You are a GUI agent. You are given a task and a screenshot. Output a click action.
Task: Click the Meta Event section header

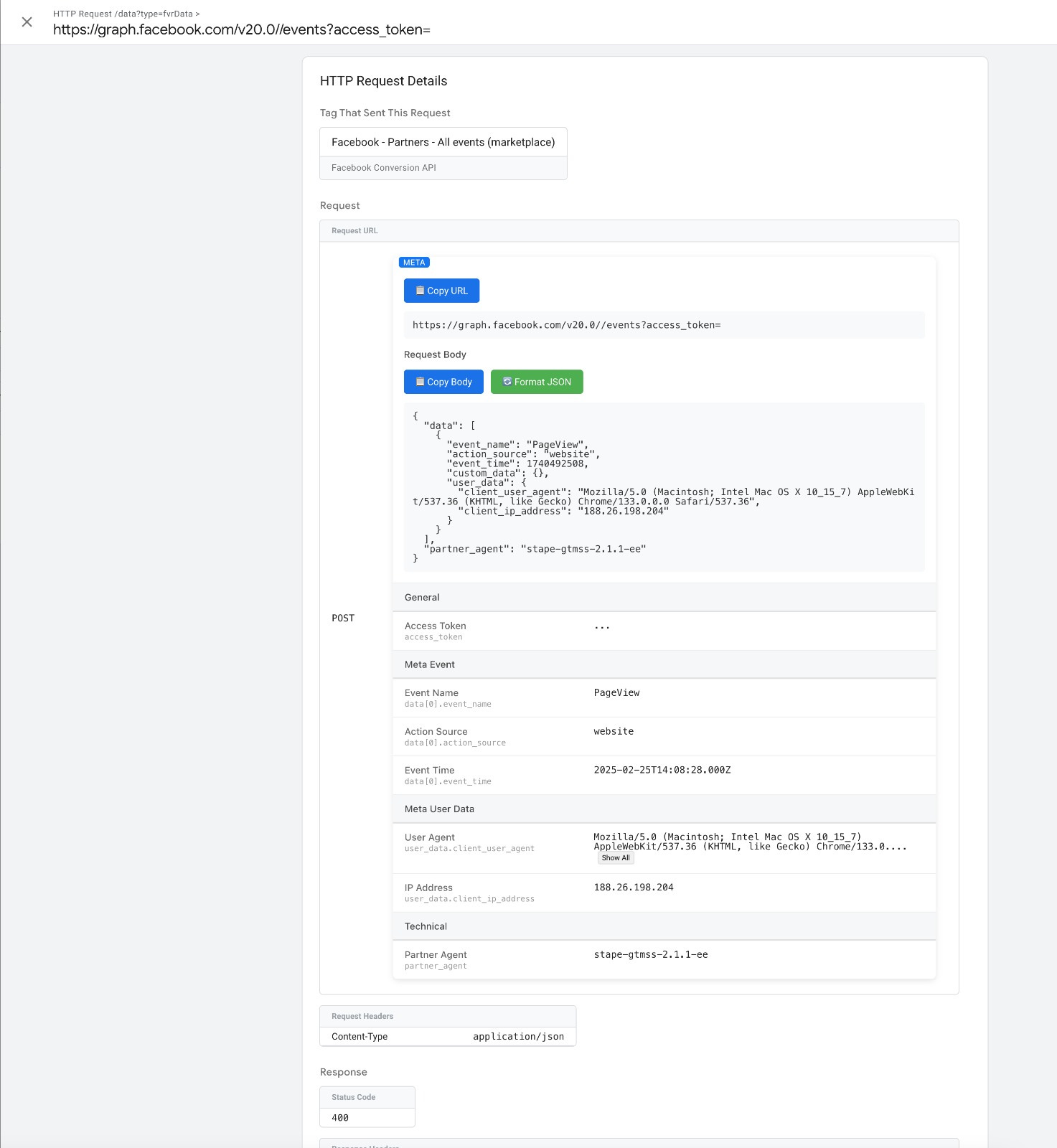(664, 664)
